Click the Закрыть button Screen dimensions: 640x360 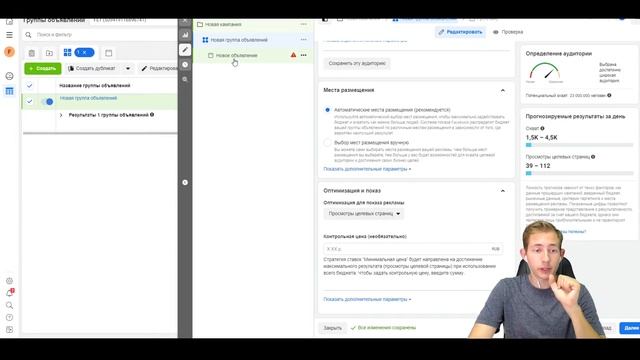point(333,328)
